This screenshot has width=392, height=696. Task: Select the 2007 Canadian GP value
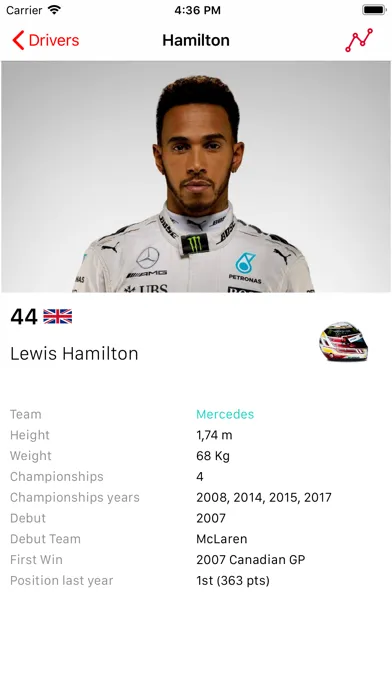[x=251, y=560]
